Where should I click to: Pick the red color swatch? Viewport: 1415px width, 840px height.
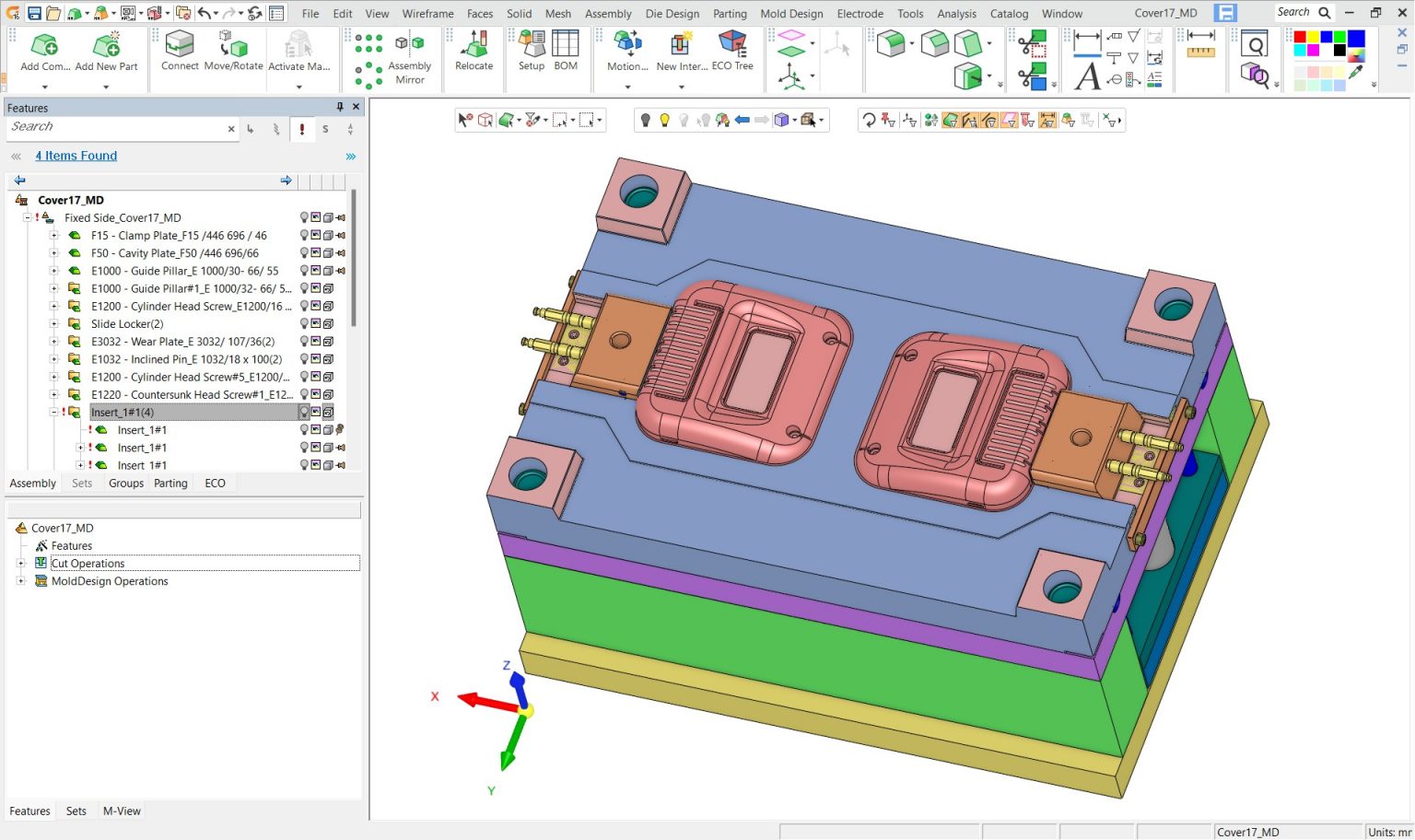pyautogui.click(x=1300, y=38)
